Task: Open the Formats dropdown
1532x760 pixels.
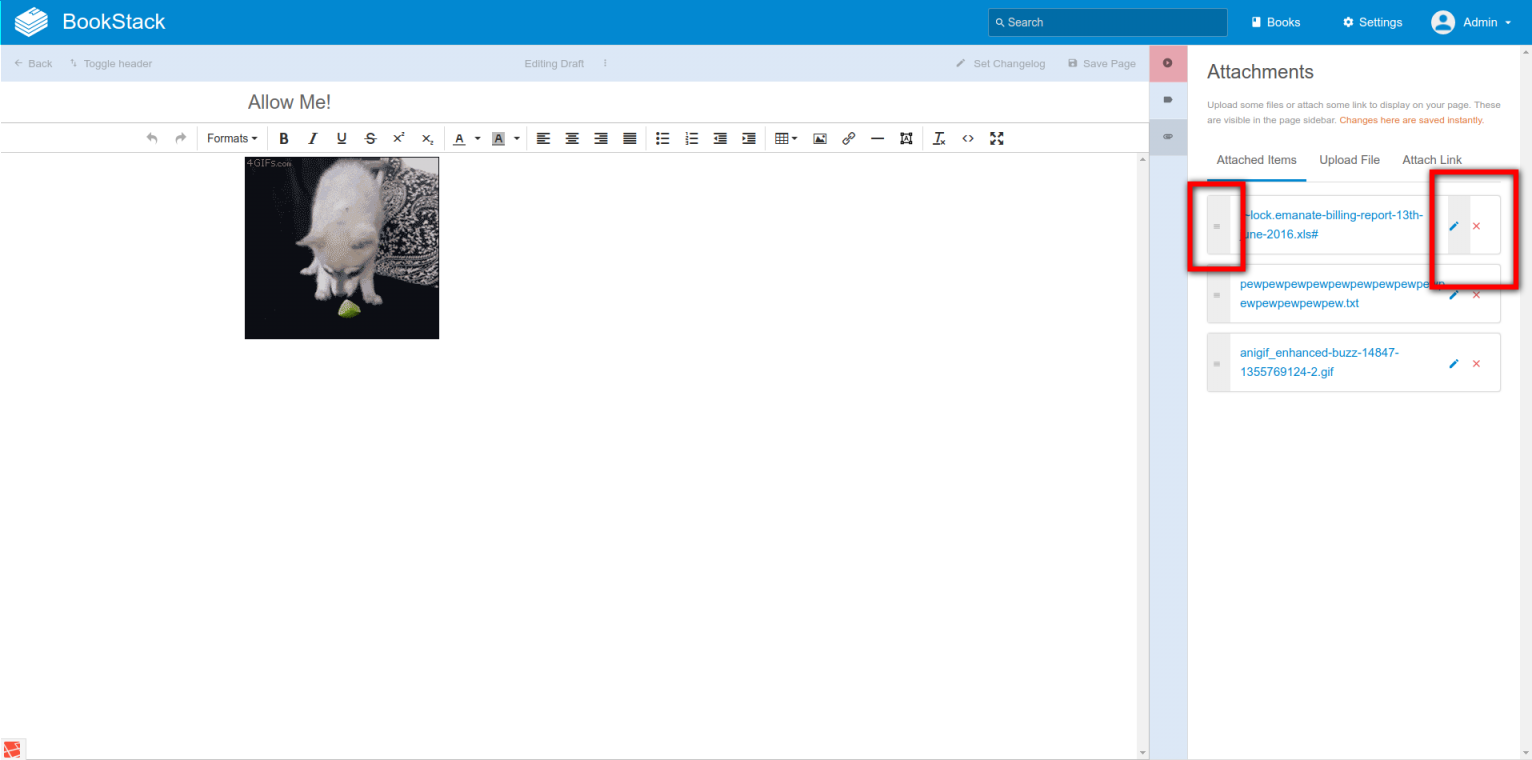Action: 231,138
